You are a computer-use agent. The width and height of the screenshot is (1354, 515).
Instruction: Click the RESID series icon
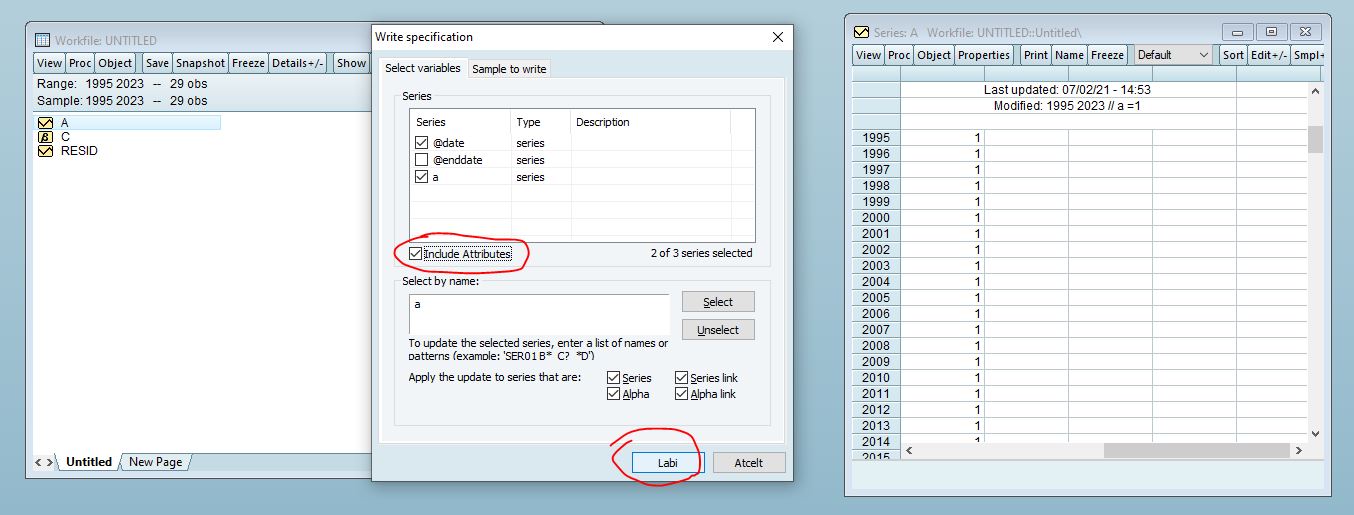(x=45, y=151)
